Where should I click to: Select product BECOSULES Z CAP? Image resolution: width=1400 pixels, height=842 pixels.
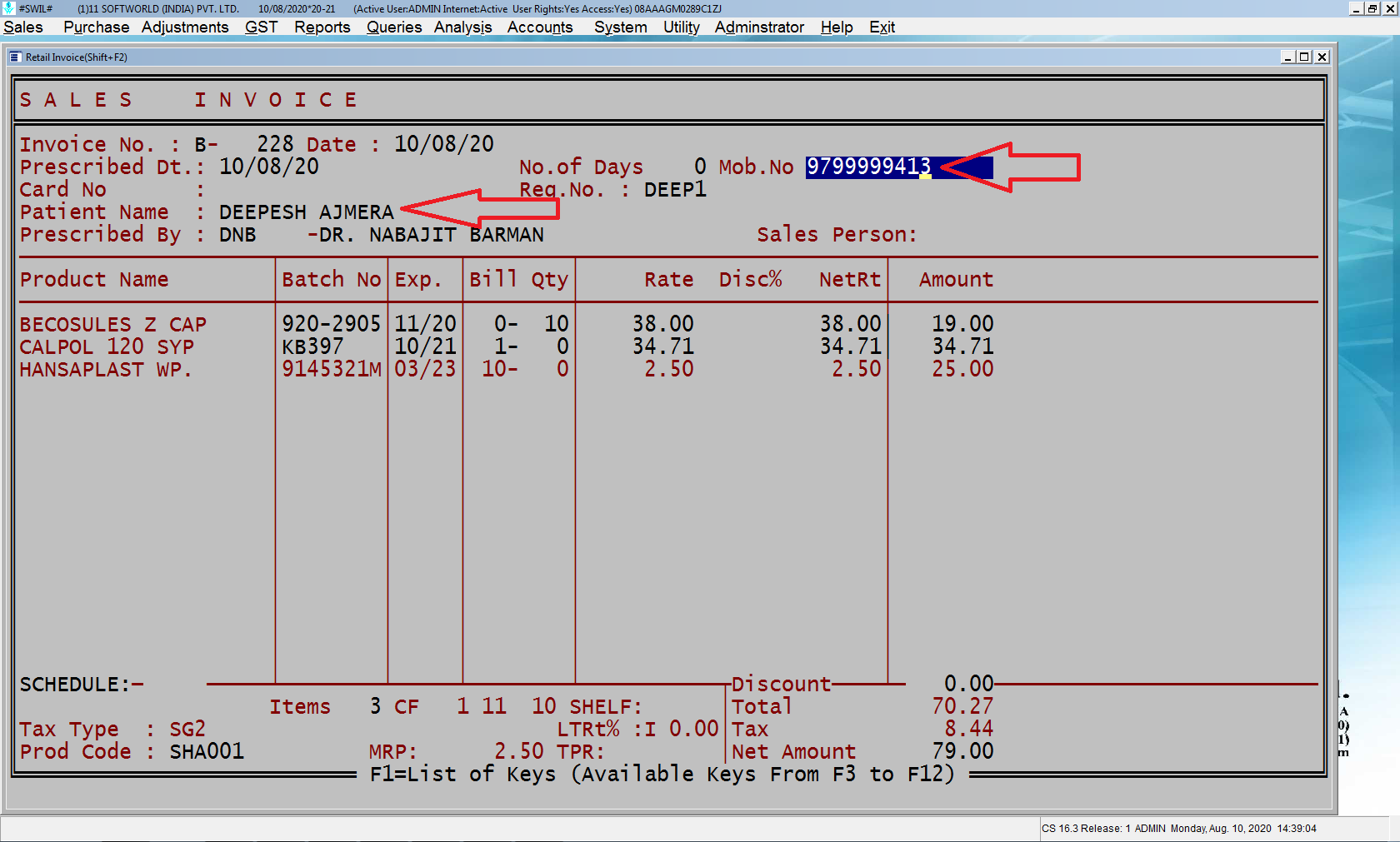click(112, 324)
